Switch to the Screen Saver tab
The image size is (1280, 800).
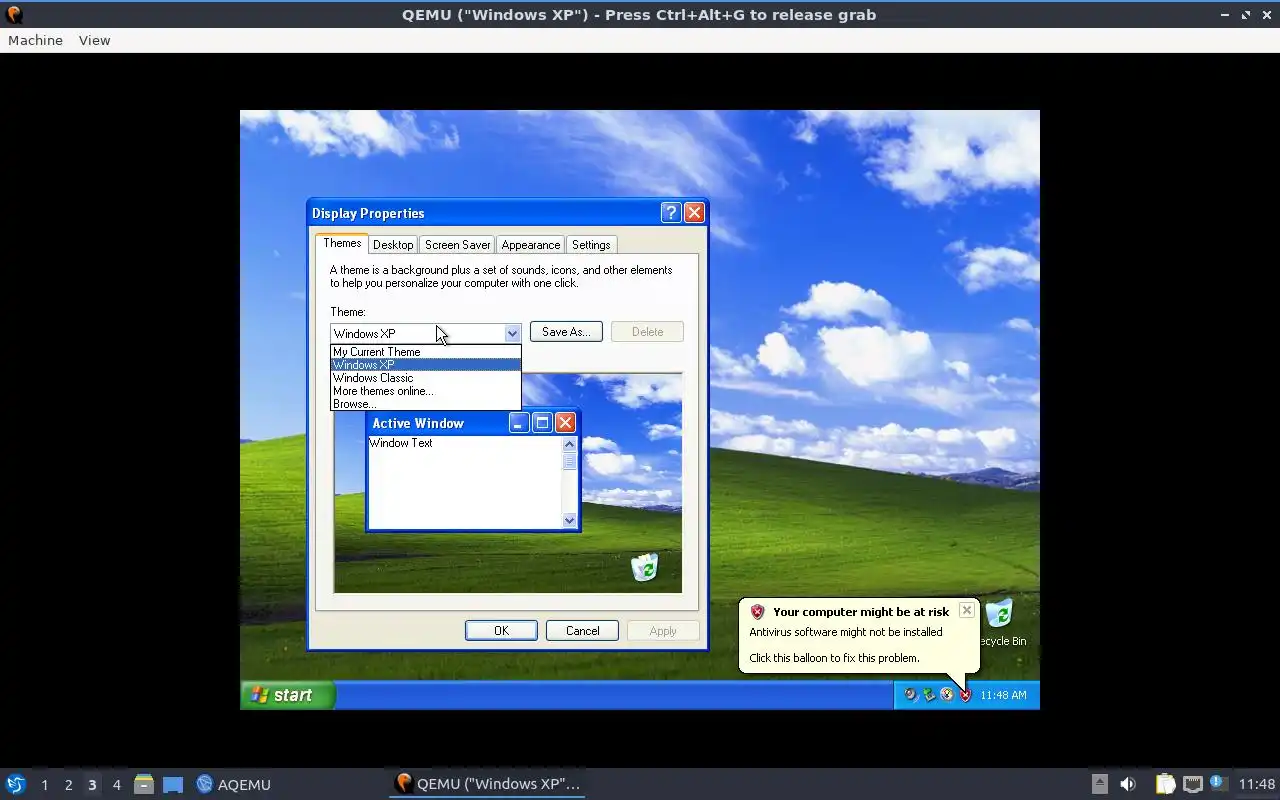457,245
